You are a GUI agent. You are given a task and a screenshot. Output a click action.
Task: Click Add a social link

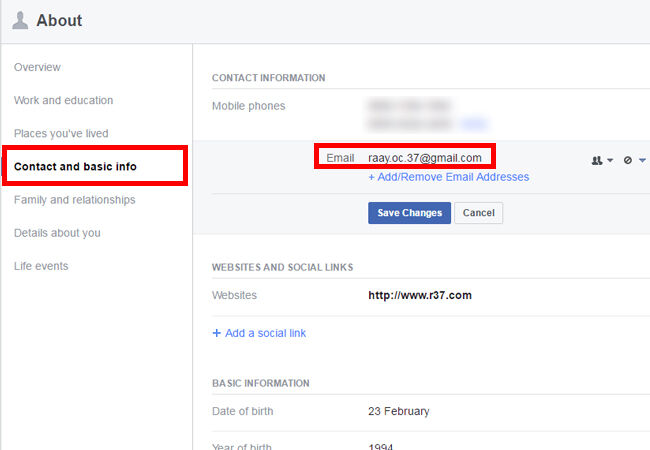click(x=265, y=333)
